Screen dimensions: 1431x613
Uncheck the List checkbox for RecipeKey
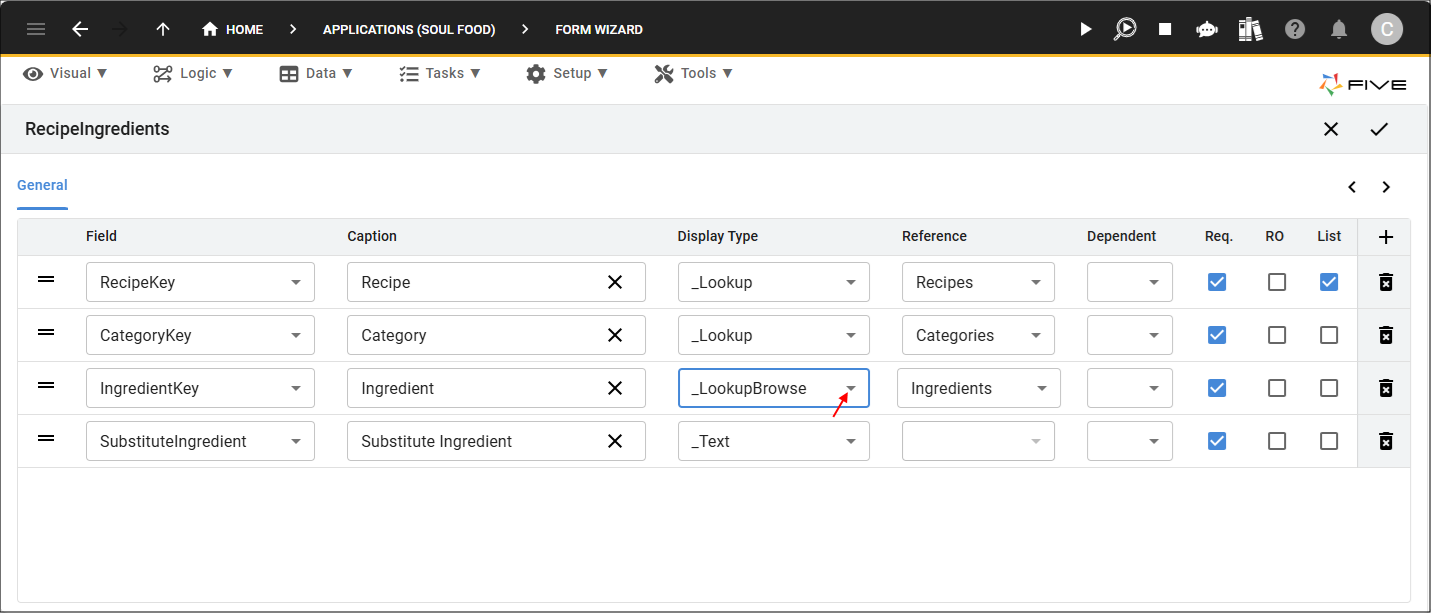click(1329, 282)
